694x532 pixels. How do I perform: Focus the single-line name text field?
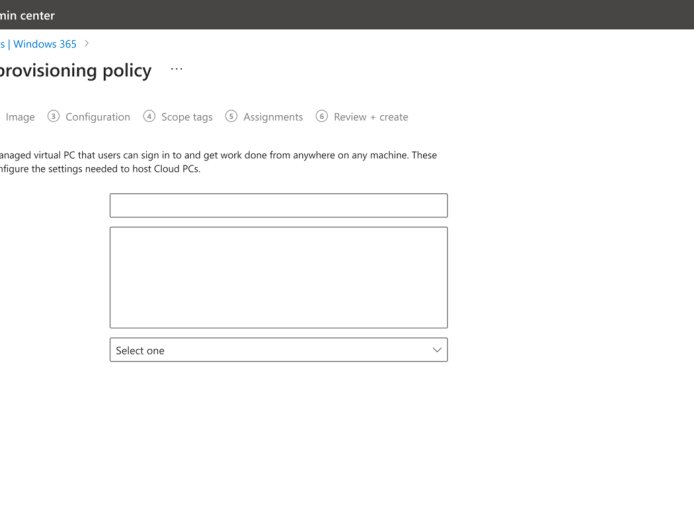(278, 205)
